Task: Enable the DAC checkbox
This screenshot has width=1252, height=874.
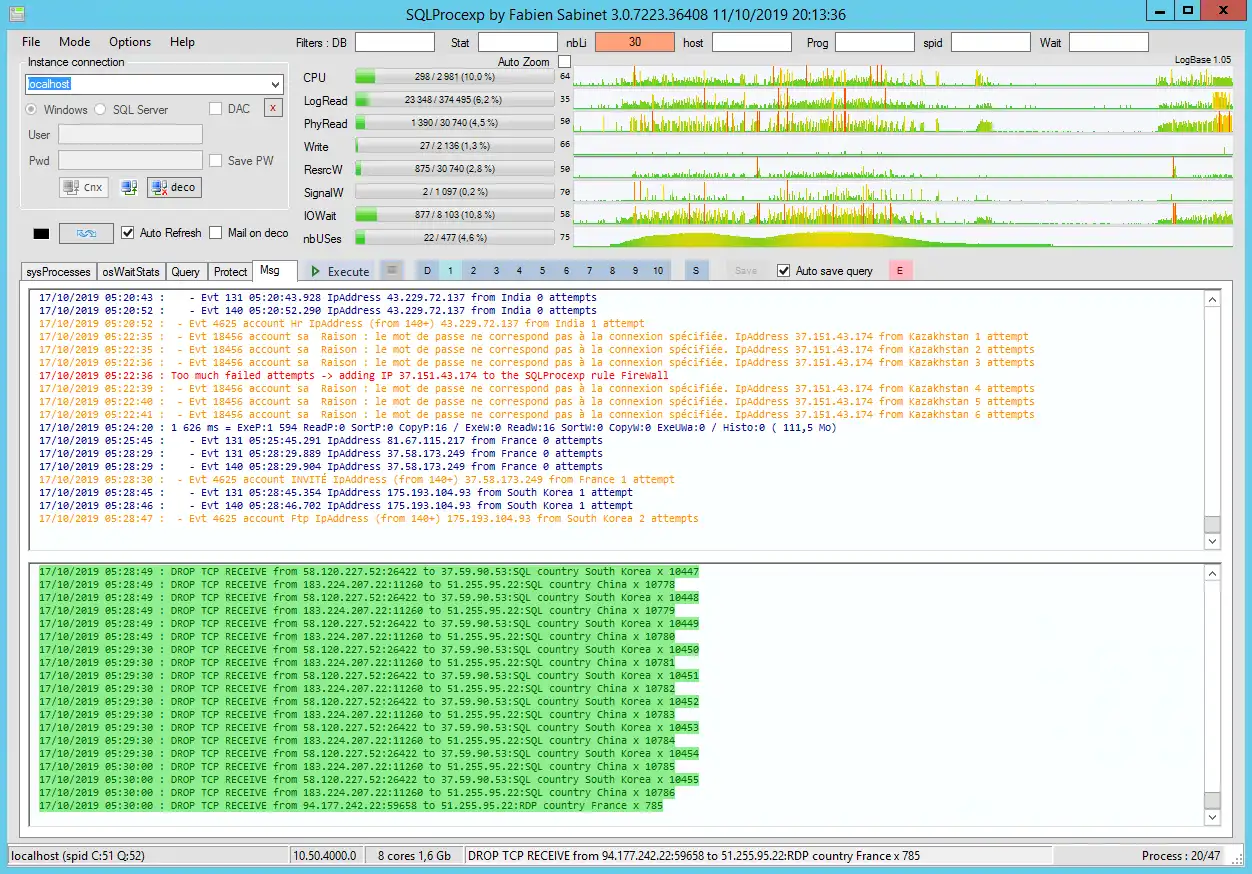Action: point(216,109)
